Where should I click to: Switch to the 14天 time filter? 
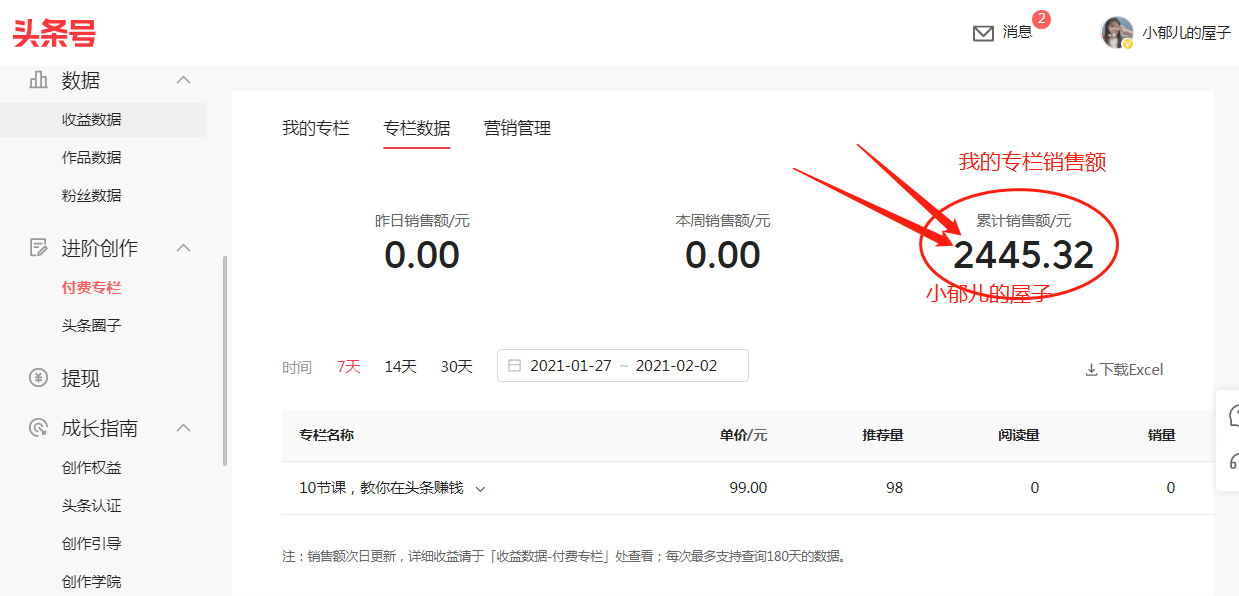(x=400, y=366)
